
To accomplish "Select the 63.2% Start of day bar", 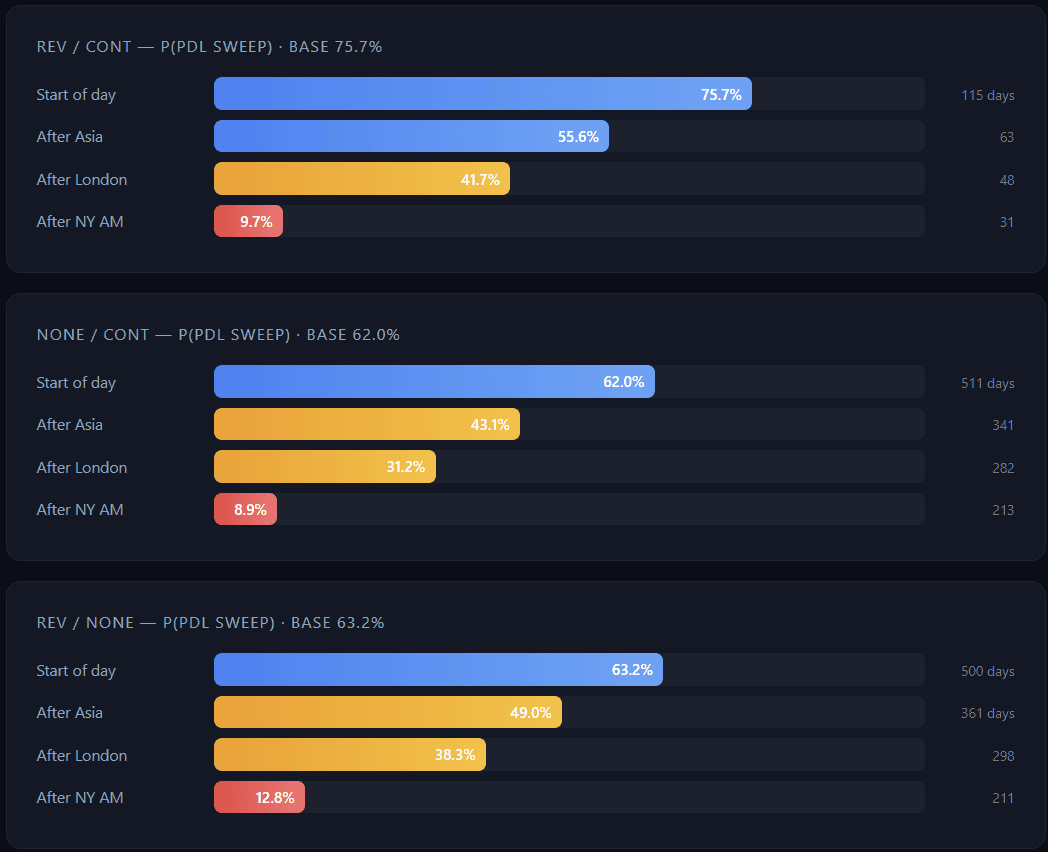I will (438, 670).
